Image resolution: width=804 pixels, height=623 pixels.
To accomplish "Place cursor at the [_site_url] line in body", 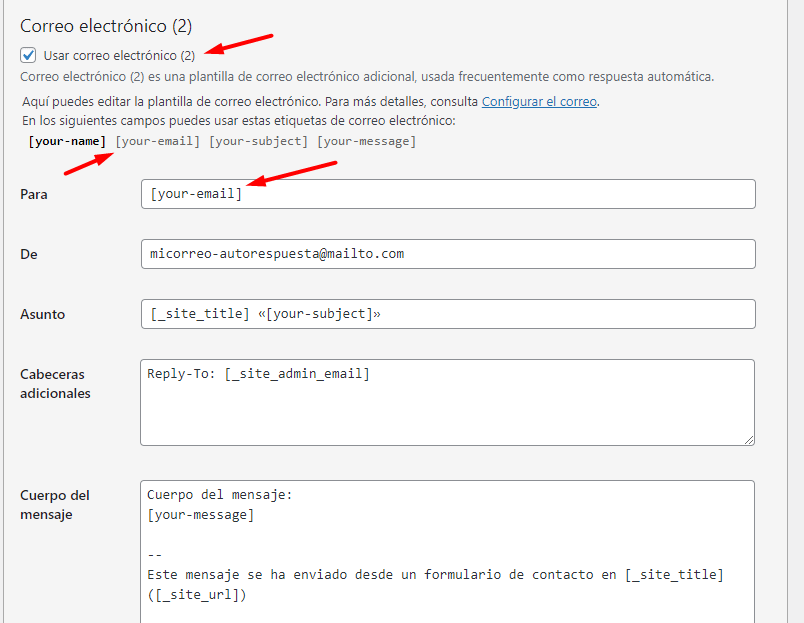I will (197, 595).
